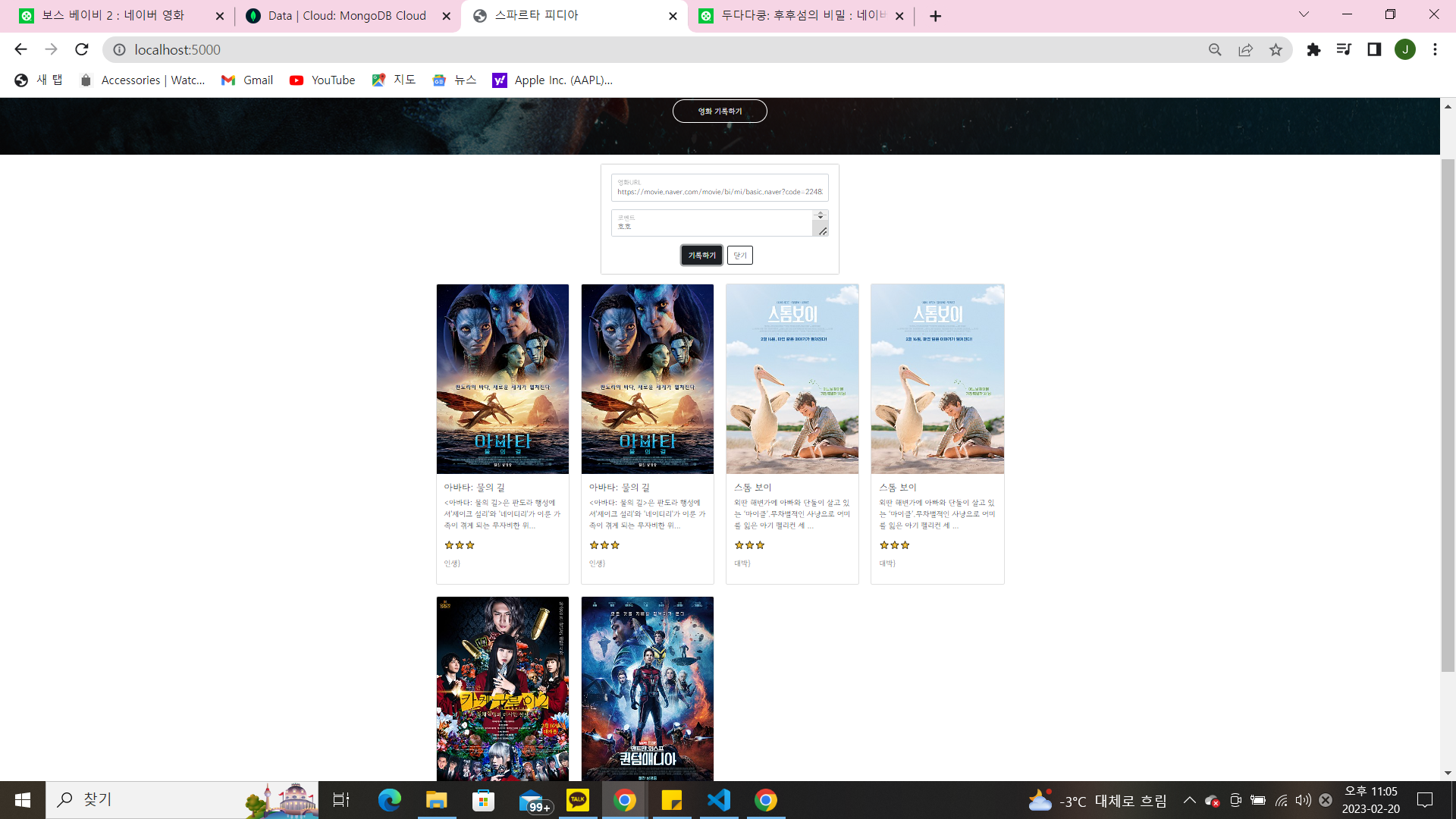Screen dimensions: 1456x819
Task: Click the vertical scrollbar thumb
Action: [1448, 416]
